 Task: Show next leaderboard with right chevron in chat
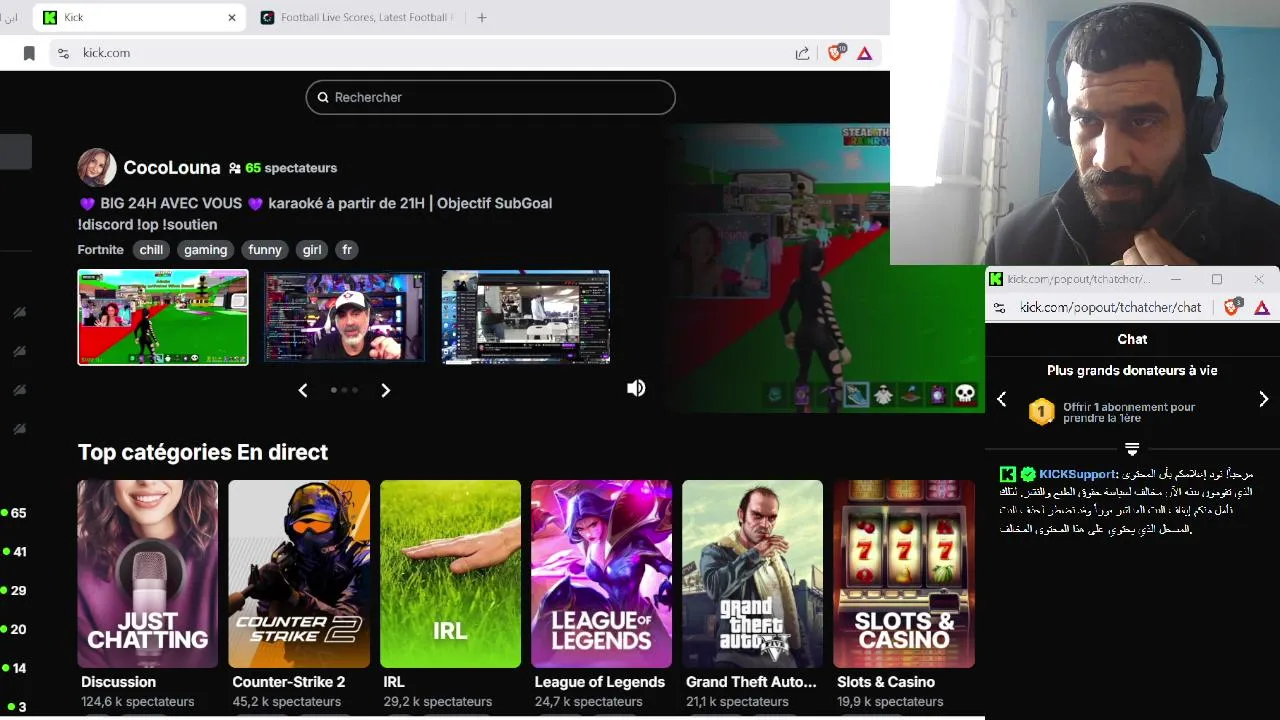click(1264, 399)
